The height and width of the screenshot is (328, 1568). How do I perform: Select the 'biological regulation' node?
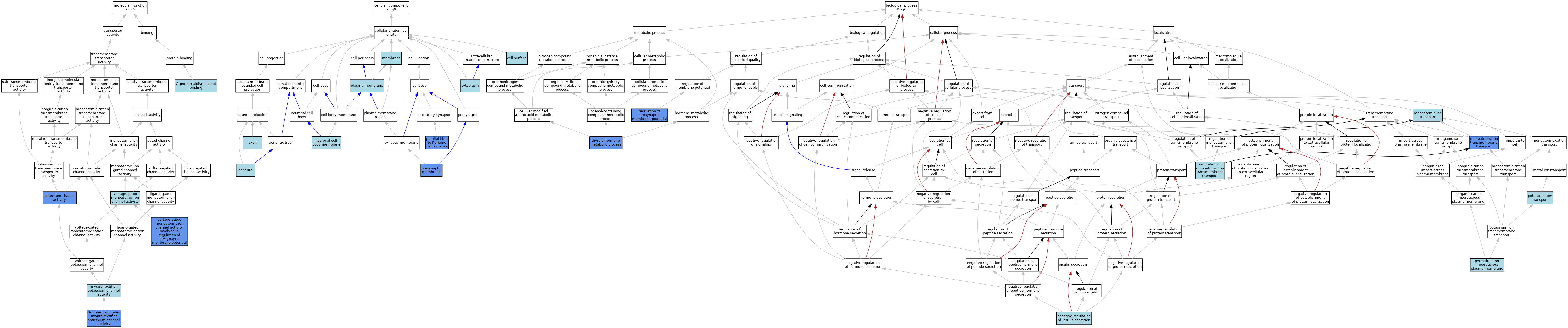pos(867,33)
